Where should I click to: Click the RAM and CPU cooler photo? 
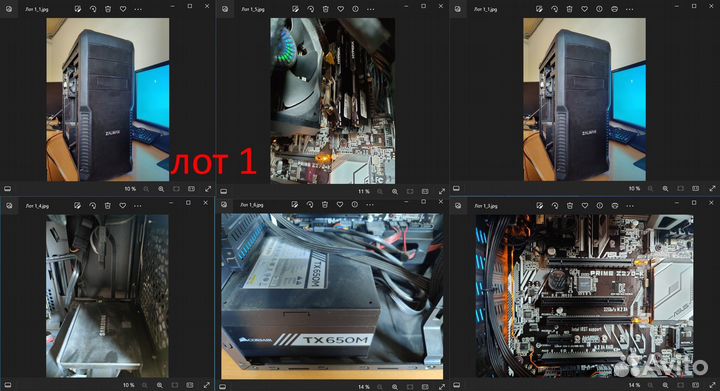(x=332, y=101)
